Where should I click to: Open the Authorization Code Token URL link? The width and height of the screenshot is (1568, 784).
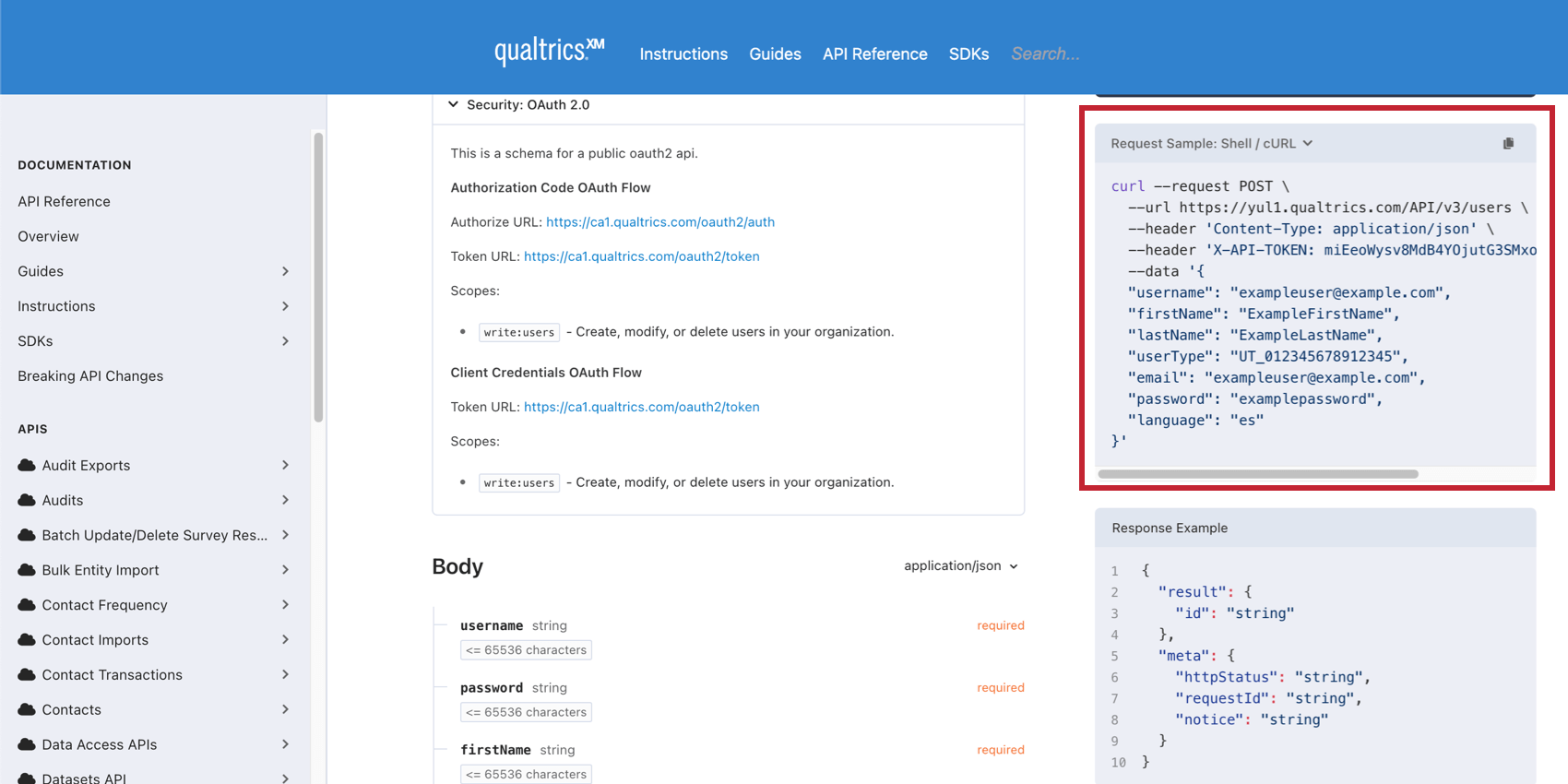click(642, 256)
